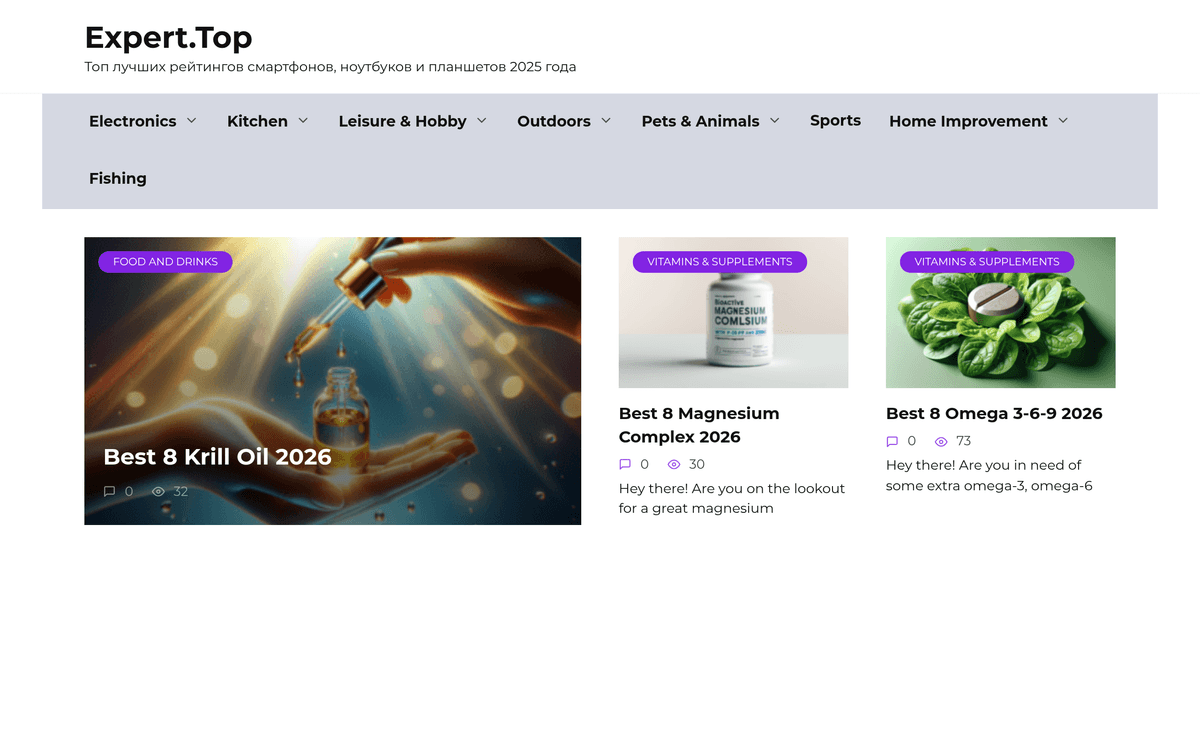Click views eye icon under Magnesium Complex

coord(674,464)
